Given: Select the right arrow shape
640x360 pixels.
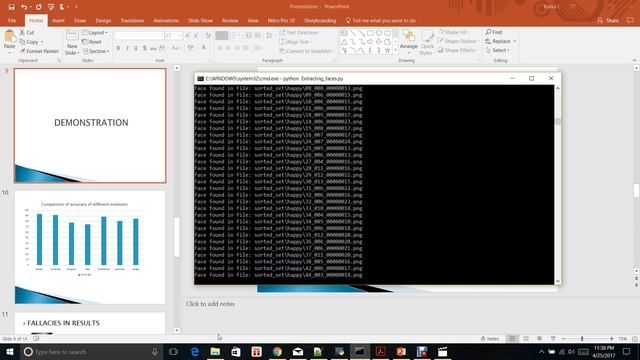Looking at the screenshot, I should pyautogui.click(x=370, y=42).
